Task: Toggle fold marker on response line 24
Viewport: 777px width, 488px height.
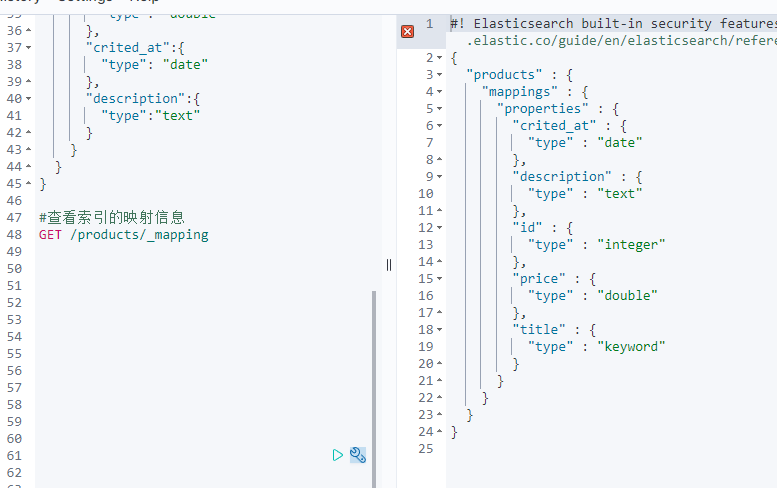Action: pyautogui.click(x=440, y=432)
